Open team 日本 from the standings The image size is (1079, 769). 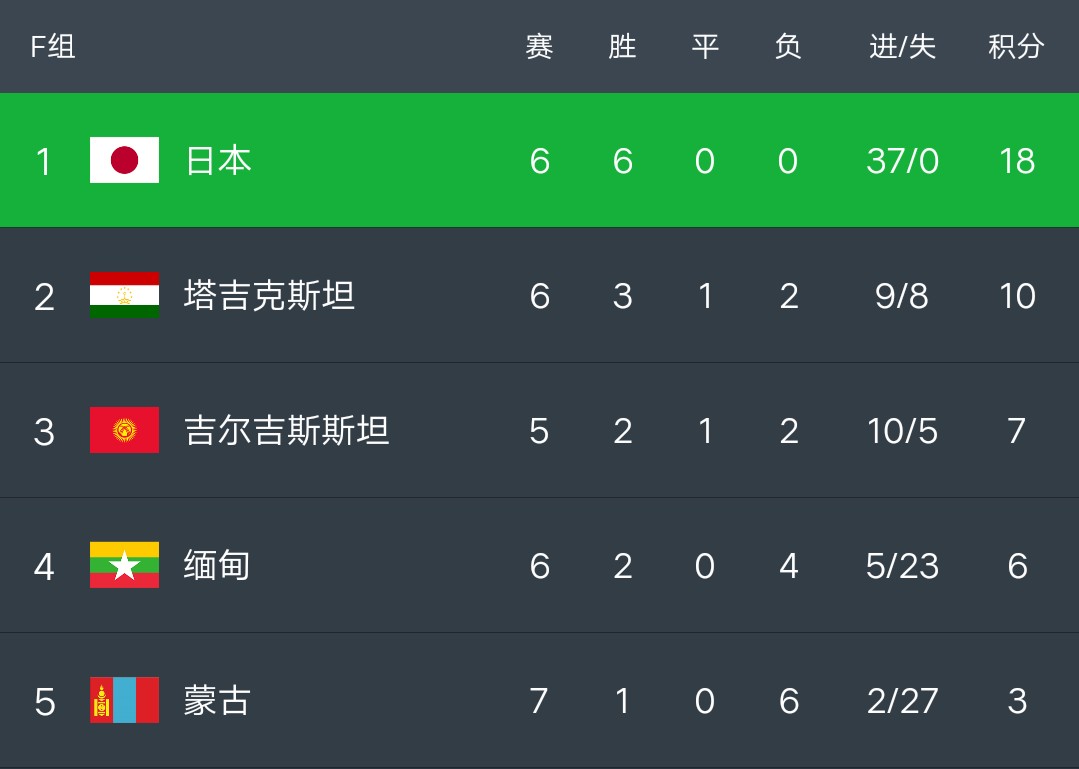pyautogui.click(x=218, y=160)
